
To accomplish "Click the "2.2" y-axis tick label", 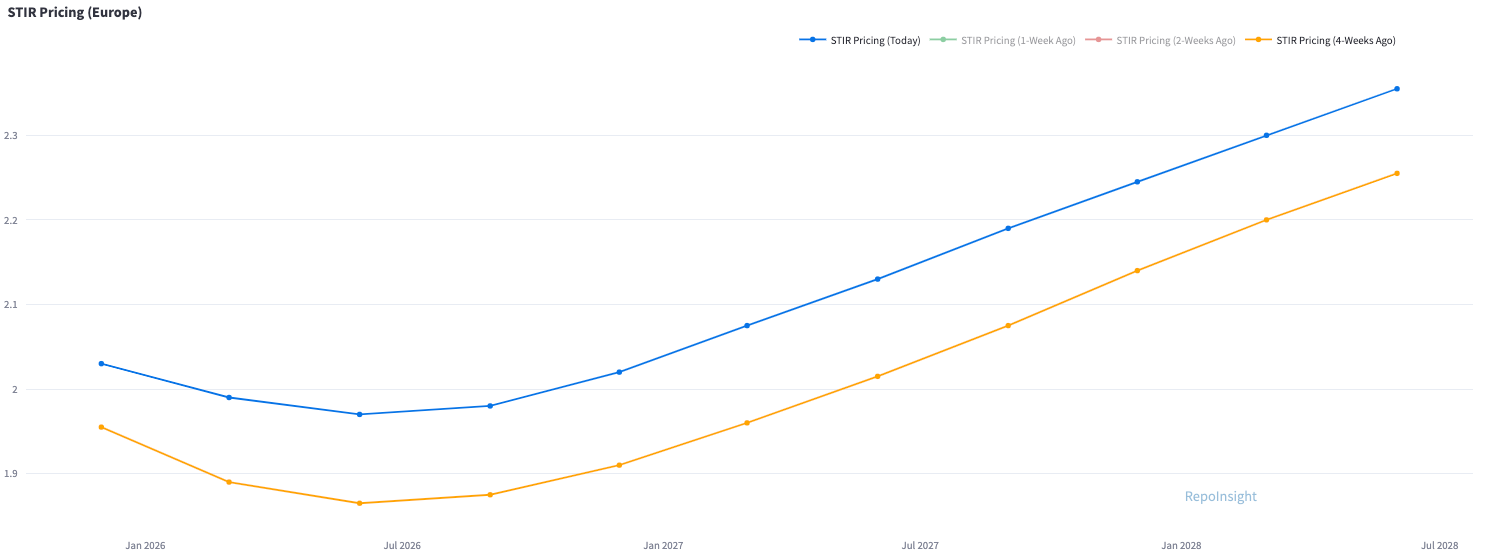I will point(11,220).
